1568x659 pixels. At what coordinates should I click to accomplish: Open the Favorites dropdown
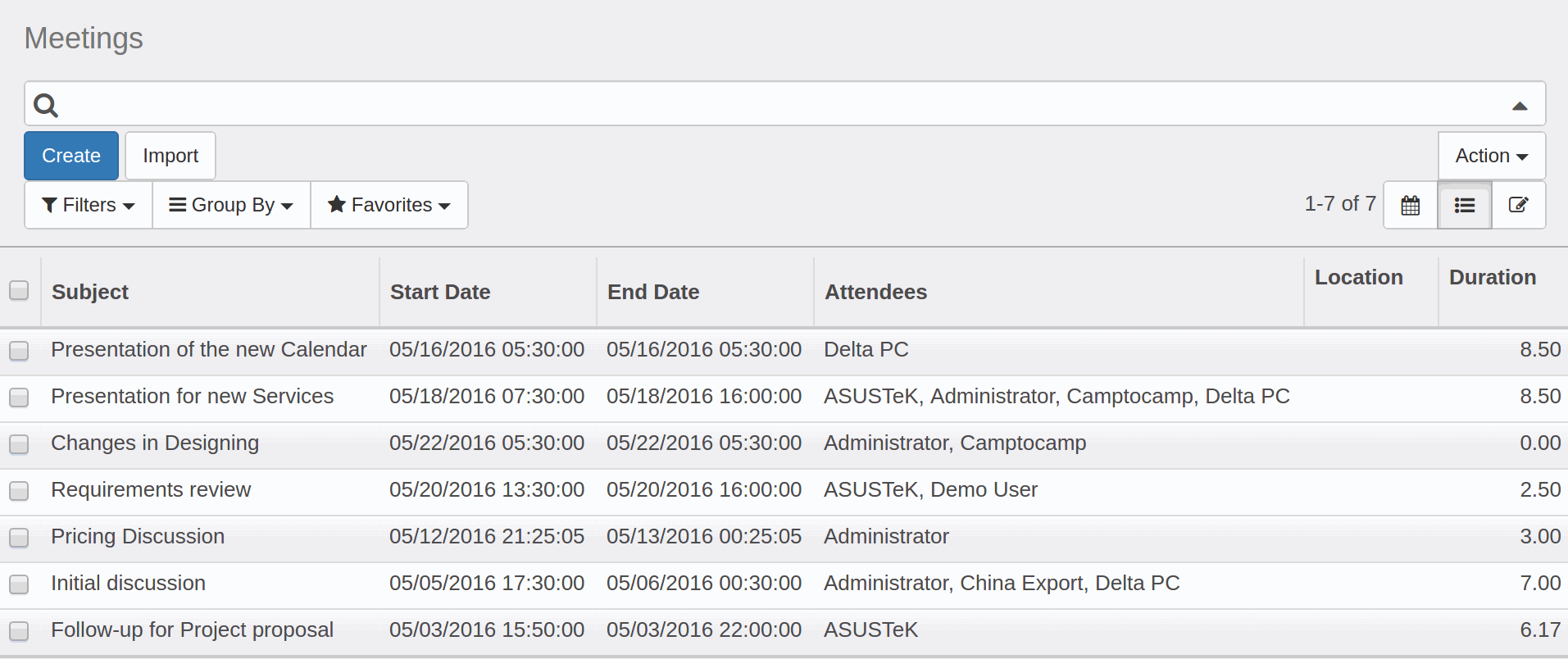coord(389,205)
